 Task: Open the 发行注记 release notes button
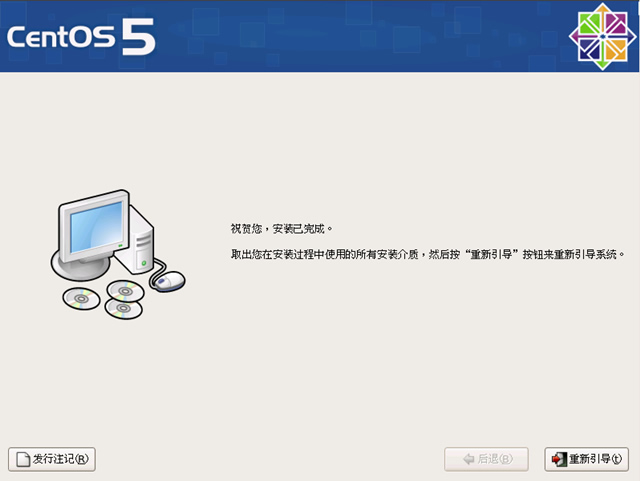pyautogui.click(x=52, y=459)
